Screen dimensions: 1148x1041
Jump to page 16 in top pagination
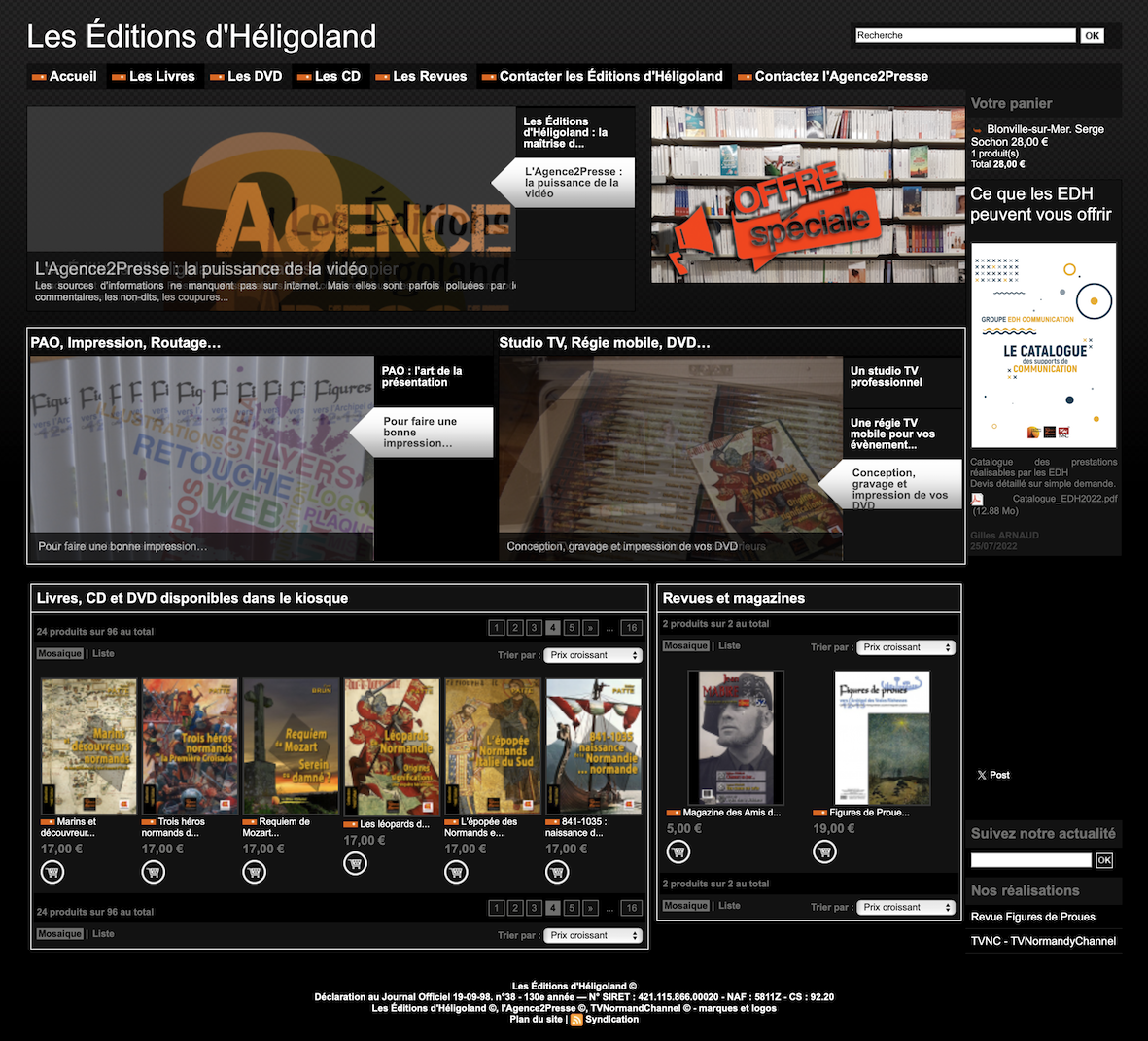point(631,627)
